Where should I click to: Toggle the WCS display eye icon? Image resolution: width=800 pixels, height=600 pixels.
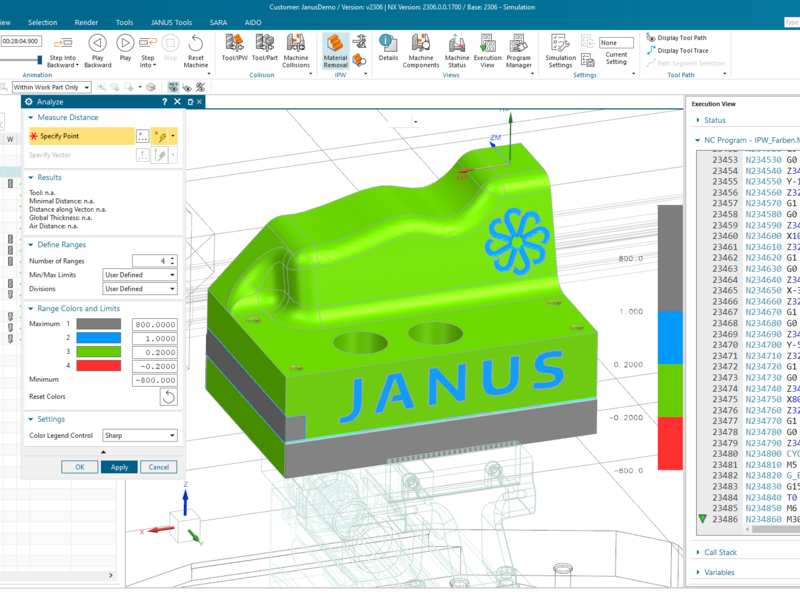point(173,87)
